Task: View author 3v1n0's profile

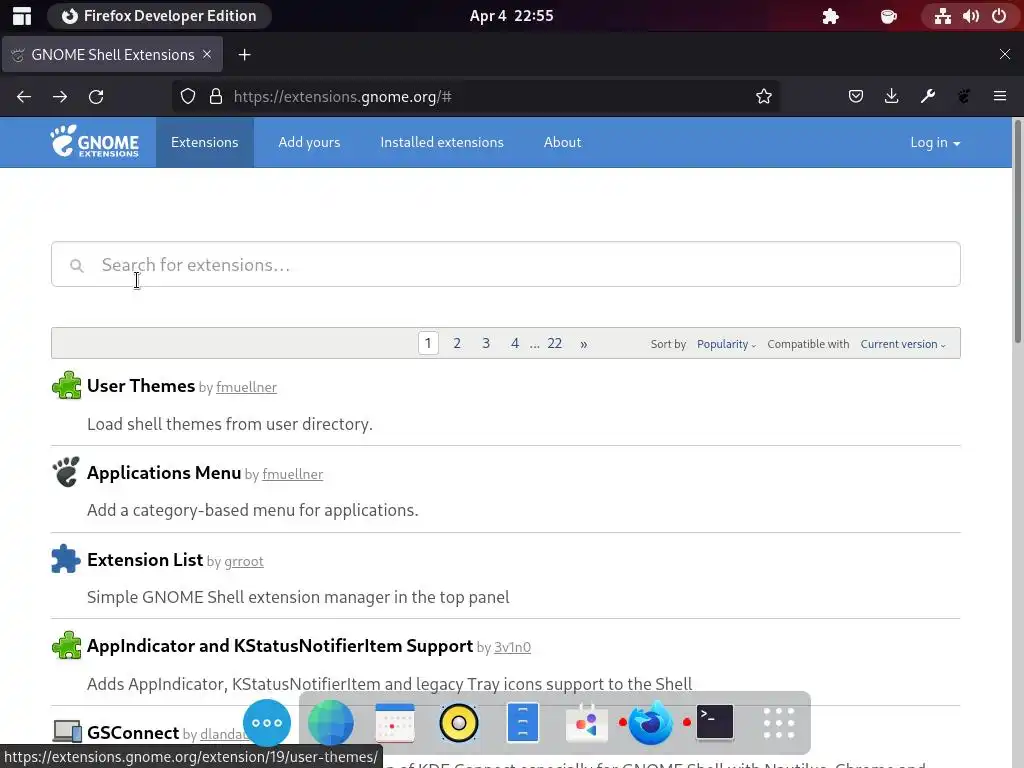Action: point(513,647)
